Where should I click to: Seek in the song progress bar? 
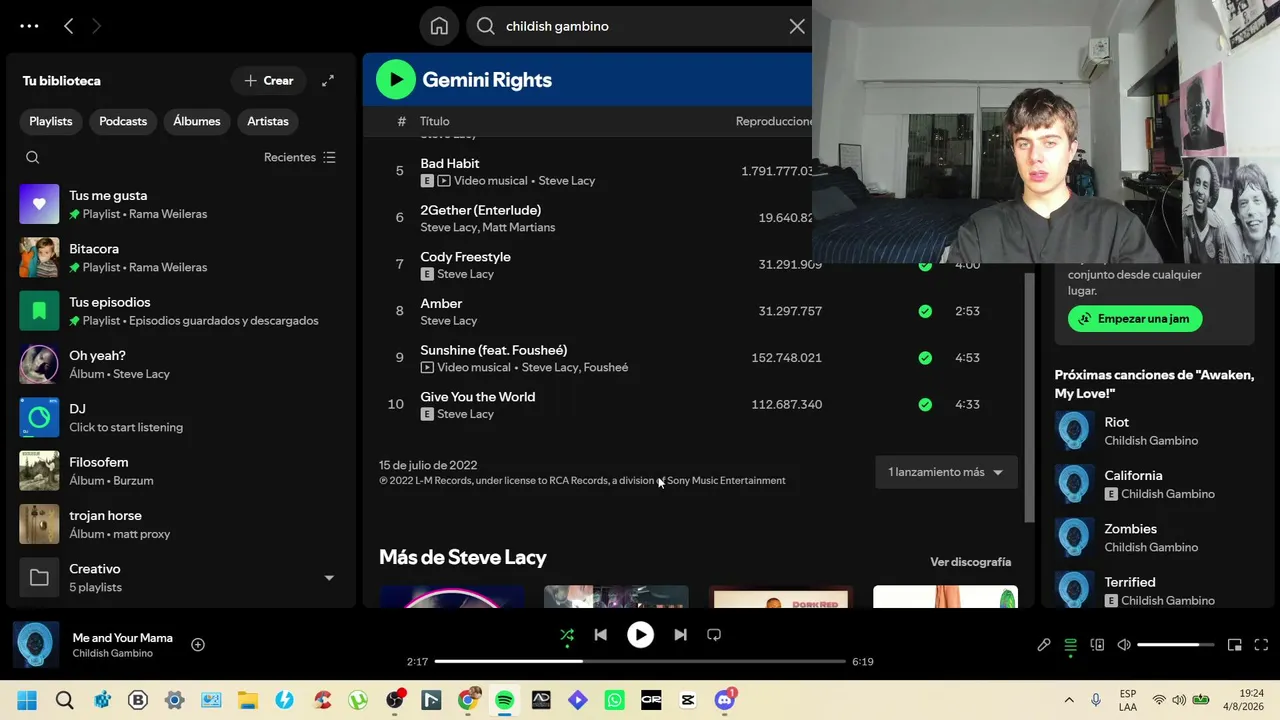640,661
